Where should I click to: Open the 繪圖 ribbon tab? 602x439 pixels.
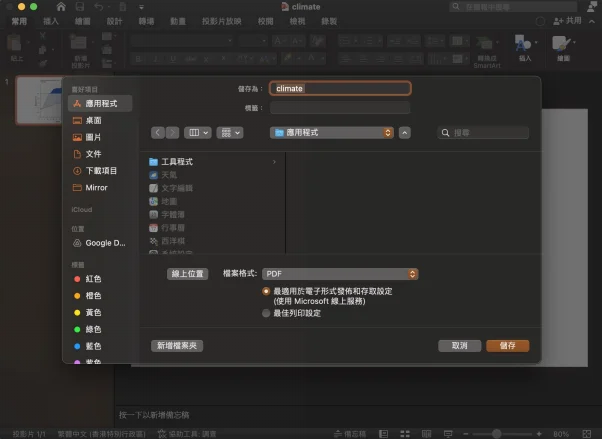click(x=83, y=22)
